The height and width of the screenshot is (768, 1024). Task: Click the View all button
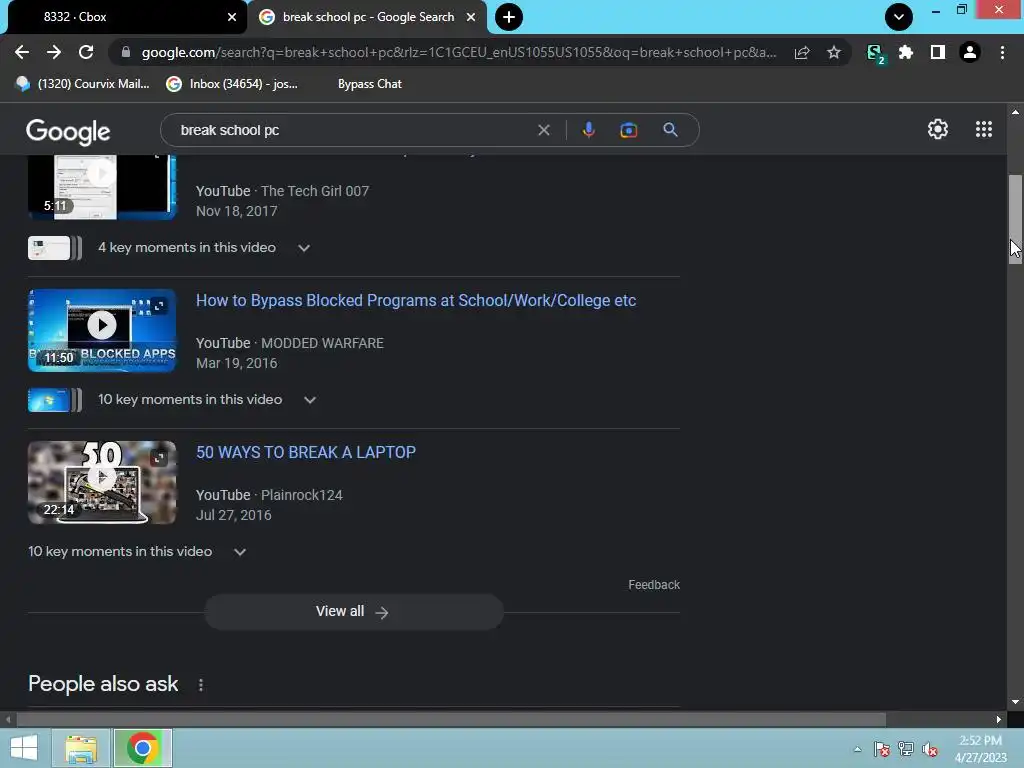[x=353, y=612]
